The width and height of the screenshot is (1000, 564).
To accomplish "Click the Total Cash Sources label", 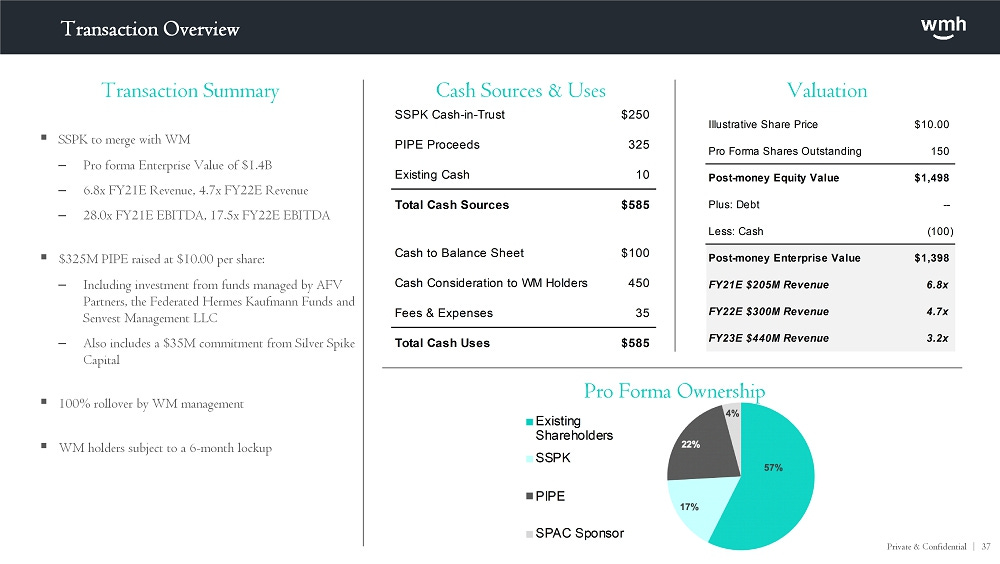I will (x=452, y=205).
